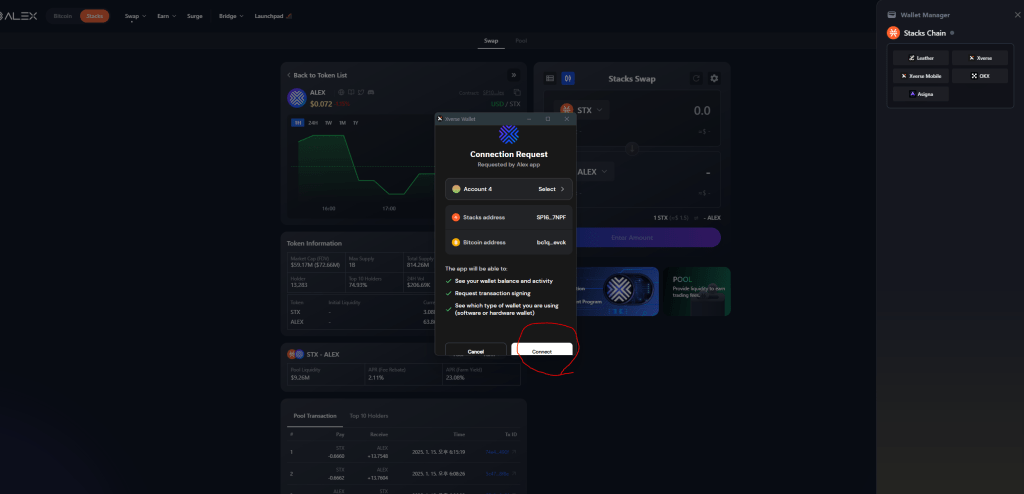Click the candlestick chart view icon
Viewport: 1024px width, 494px height.
pyautogui.click(x=567, y=78)
